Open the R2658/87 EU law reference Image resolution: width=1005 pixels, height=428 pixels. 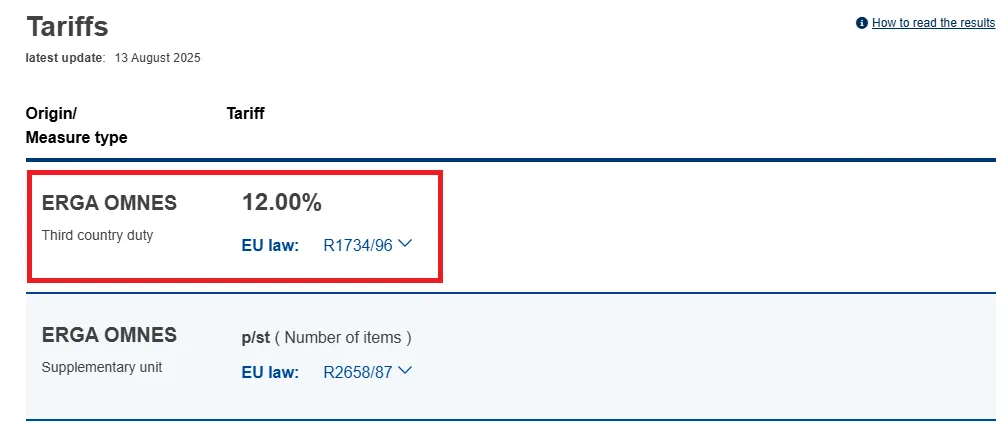(357, 372)
